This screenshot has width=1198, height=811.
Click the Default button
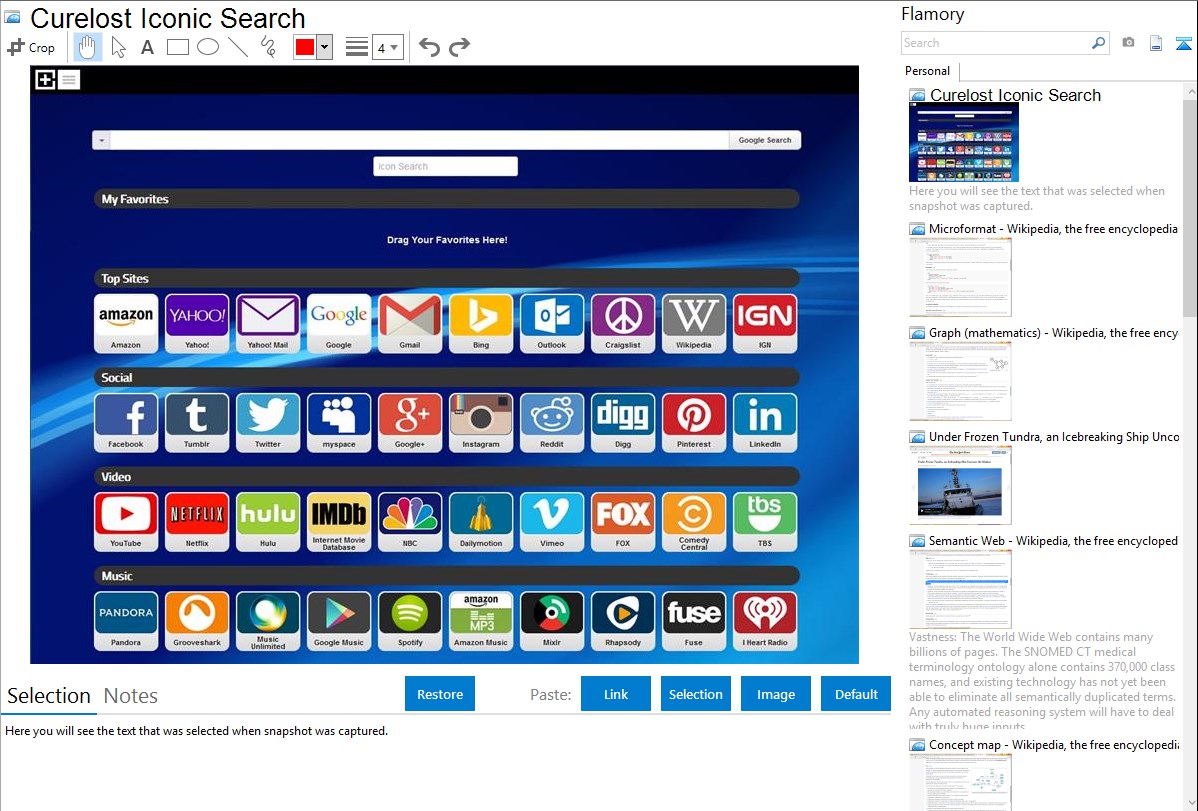click(x=856, y=694)
